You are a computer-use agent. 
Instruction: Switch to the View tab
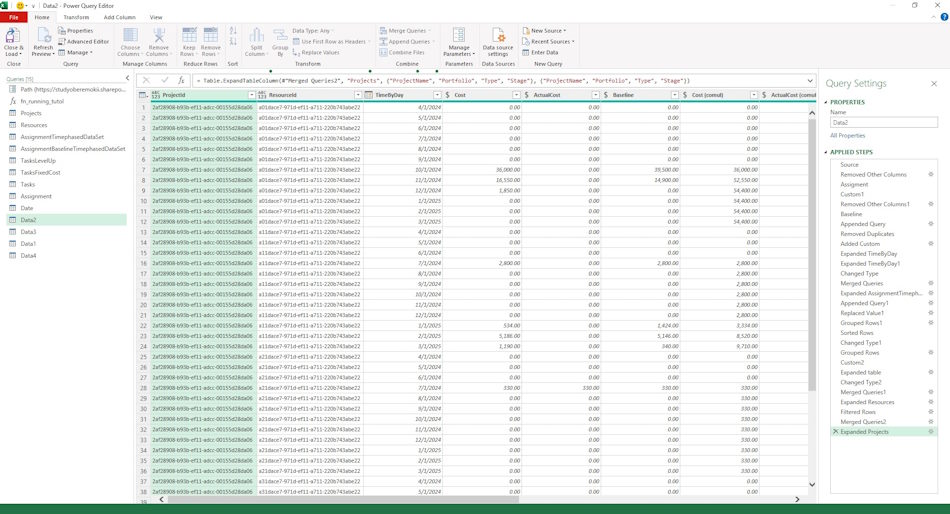click(156, 17)
